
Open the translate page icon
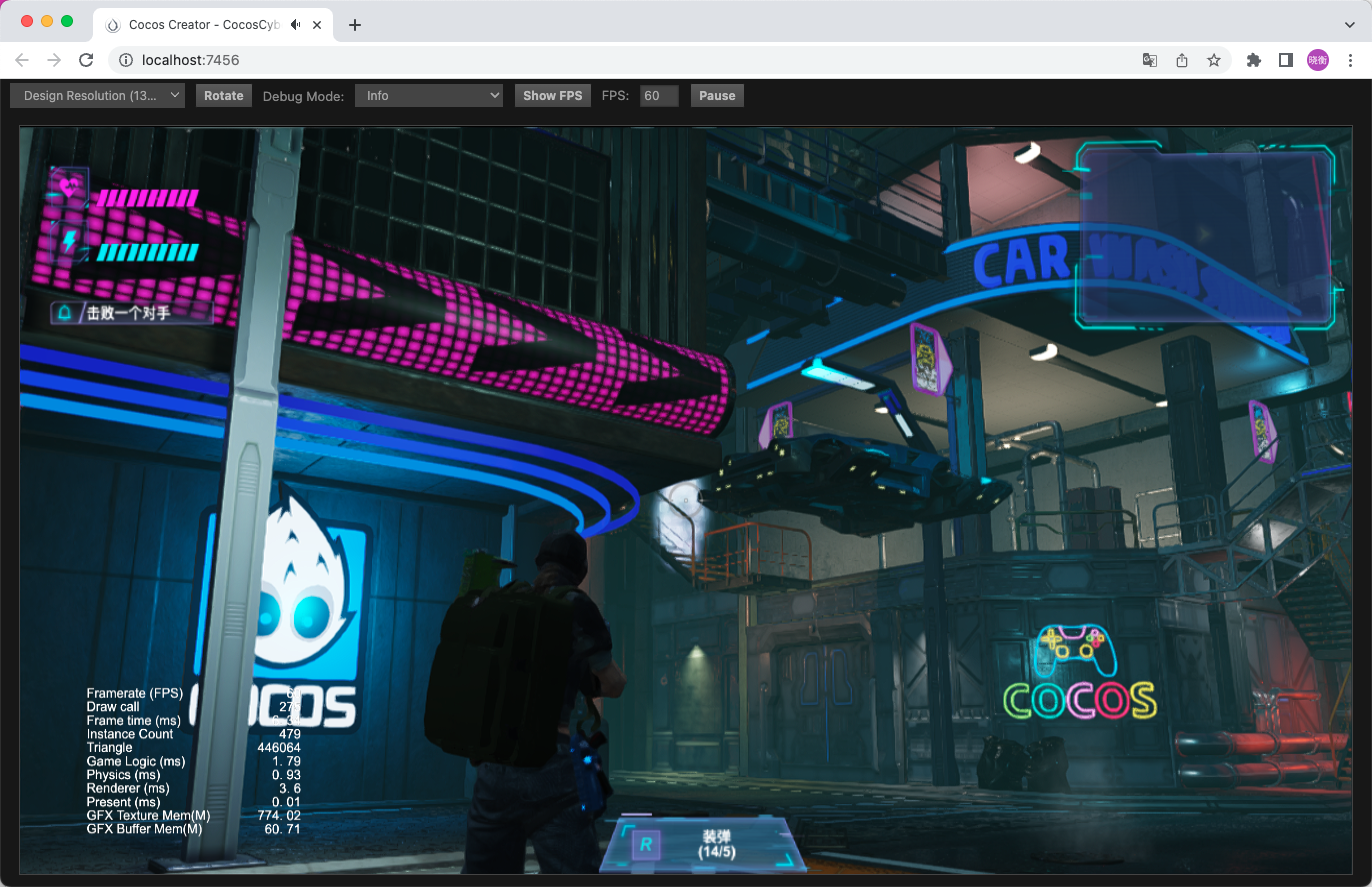tap(1150, 60)
